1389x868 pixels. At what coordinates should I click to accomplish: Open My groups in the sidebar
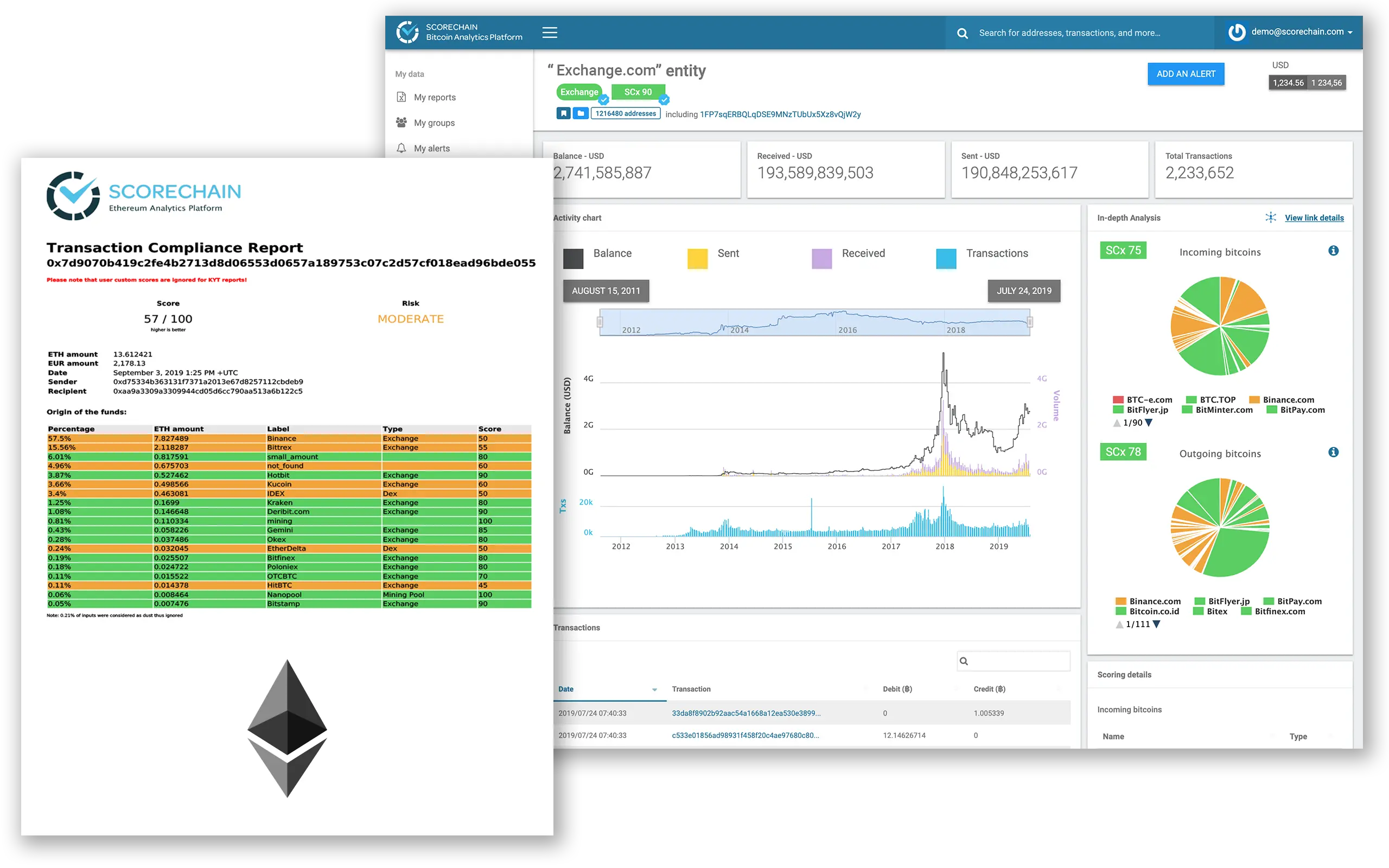tap(434, 123)
